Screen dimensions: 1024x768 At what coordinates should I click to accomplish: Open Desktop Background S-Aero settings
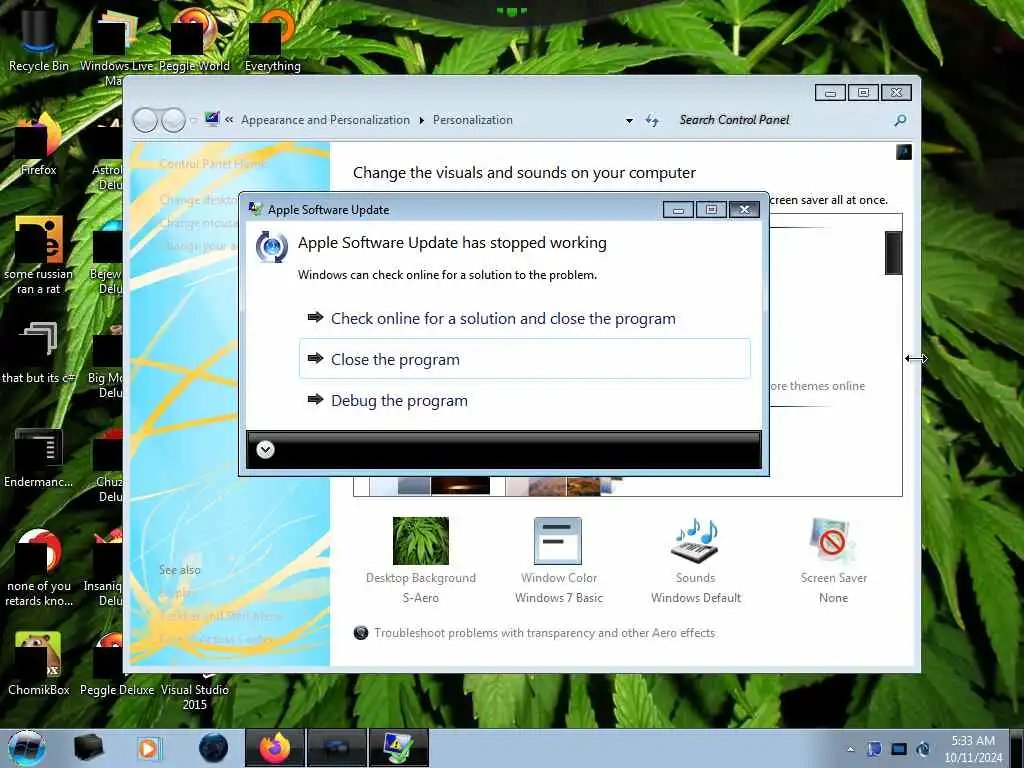(x=421, y=561)
